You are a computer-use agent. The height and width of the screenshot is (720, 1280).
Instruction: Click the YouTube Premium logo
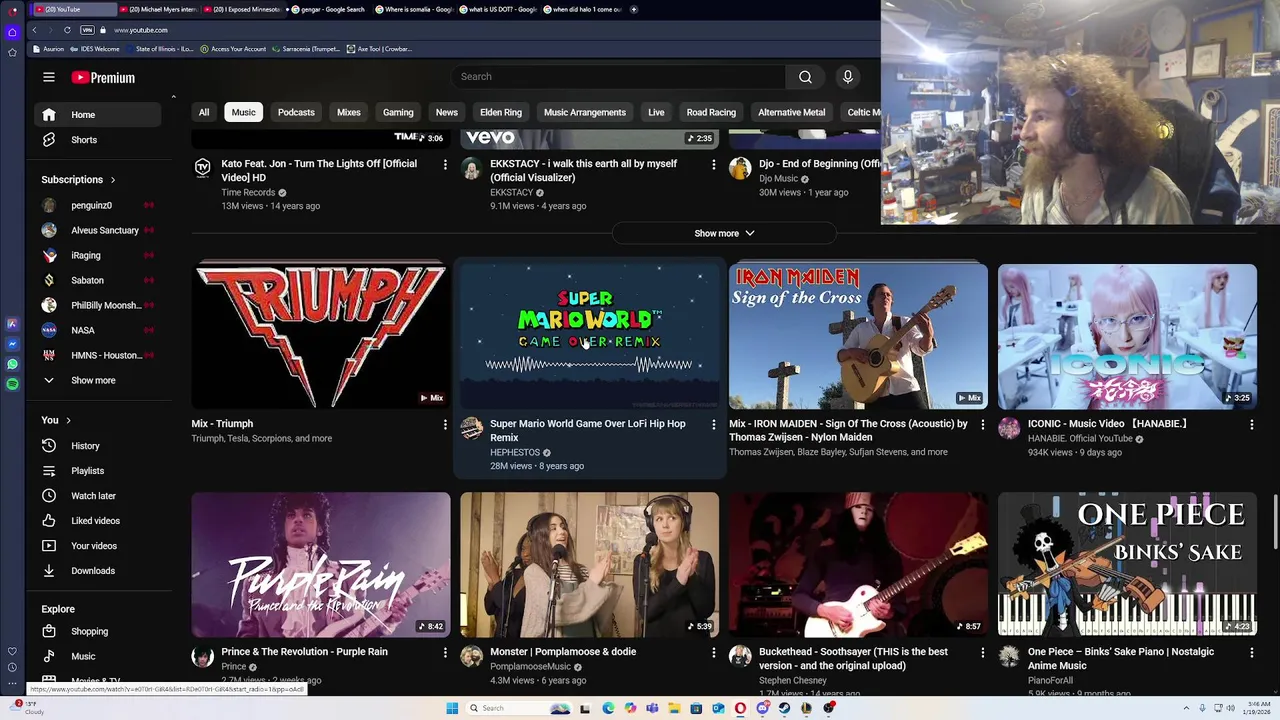point(103,77)
